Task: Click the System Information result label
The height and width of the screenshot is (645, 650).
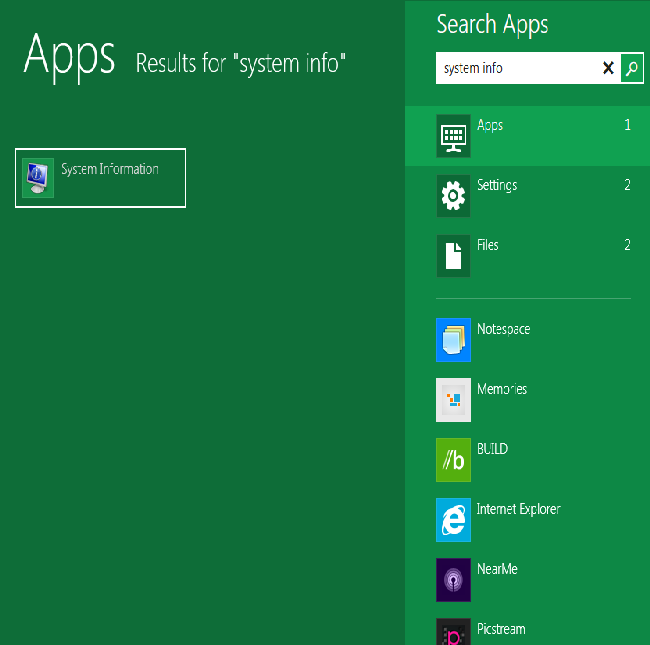Action: click(110, 169)
